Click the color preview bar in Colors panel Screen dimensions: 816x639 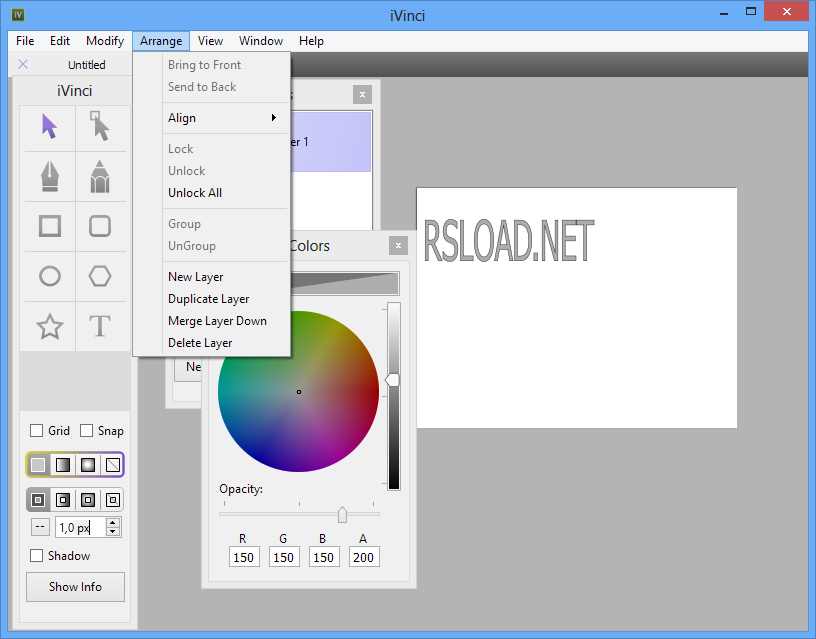[x=345, y=283]
